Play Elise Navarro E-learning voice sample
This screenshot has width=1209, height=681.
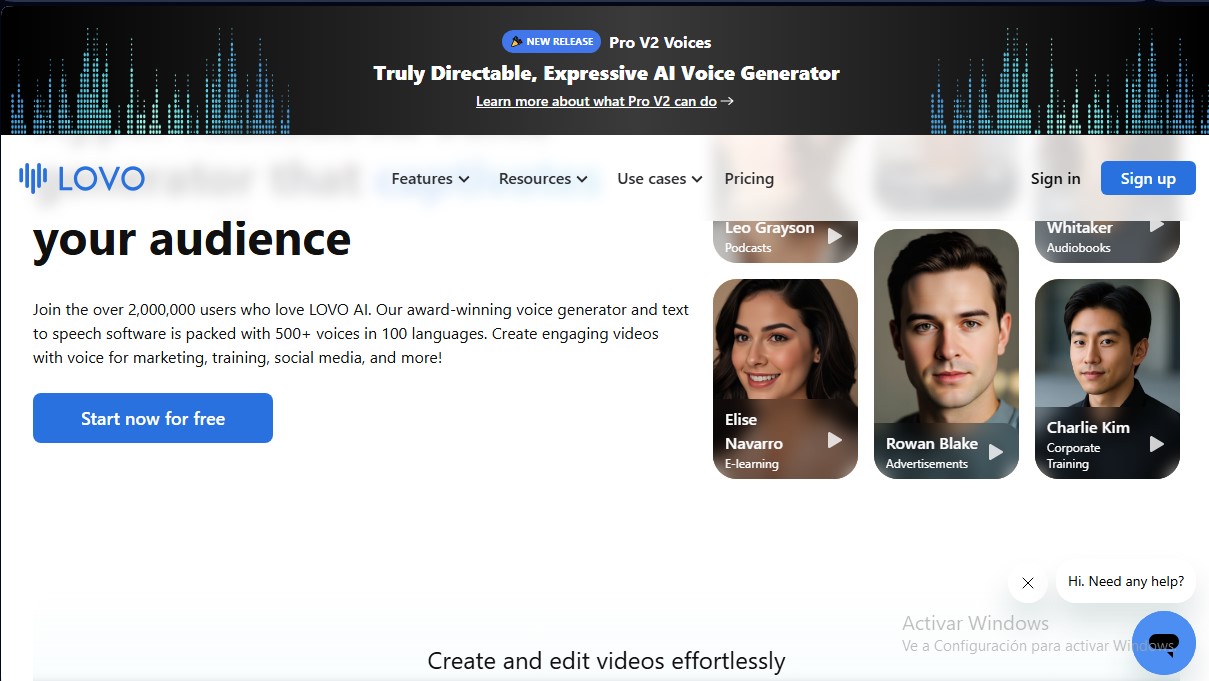click(835, 440)
